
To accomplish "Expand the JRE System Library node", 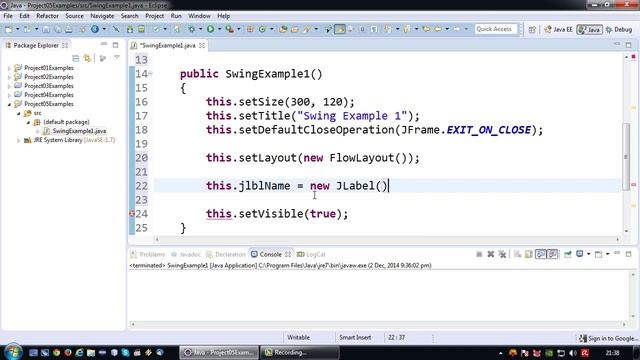I will (x=19, y=140).
